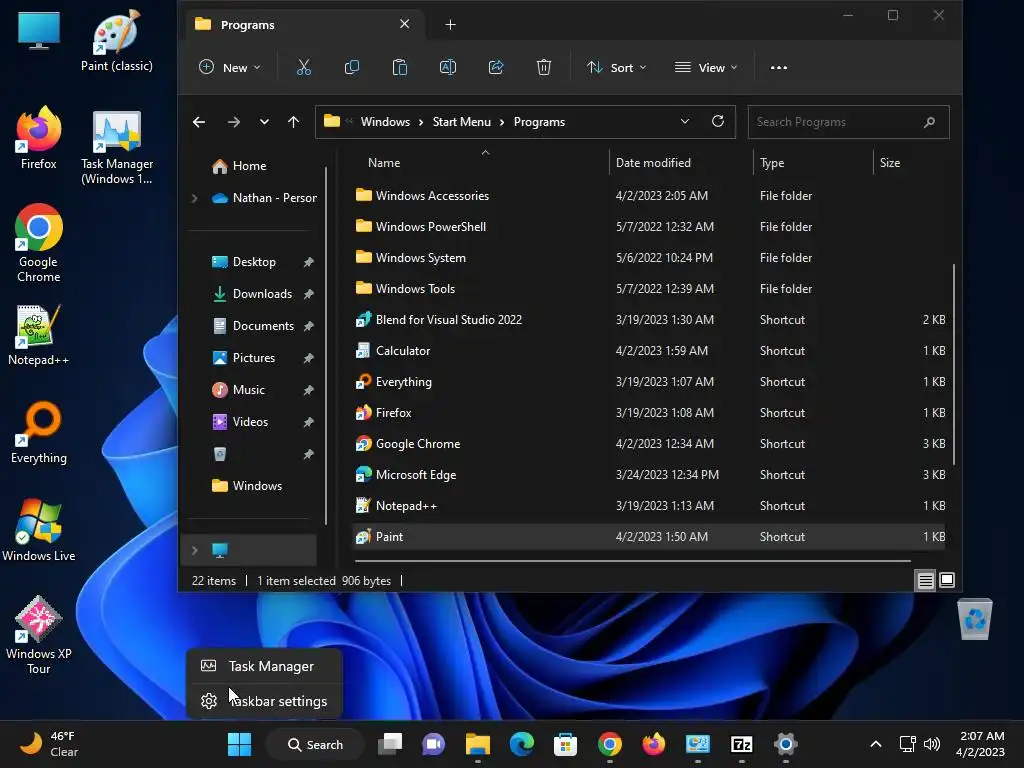Click the Share icon in toolbar
This screenshot has height=768, width=1024.
pos(496,67)
